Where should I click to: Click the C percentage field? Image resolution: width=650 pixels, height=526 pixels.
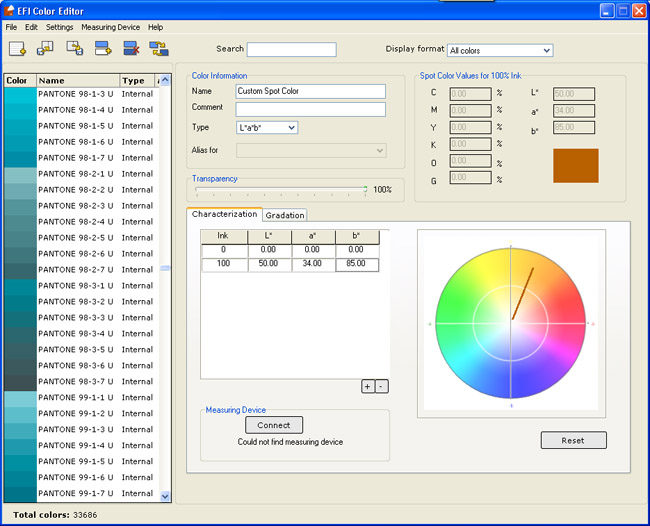coord(470,94)
